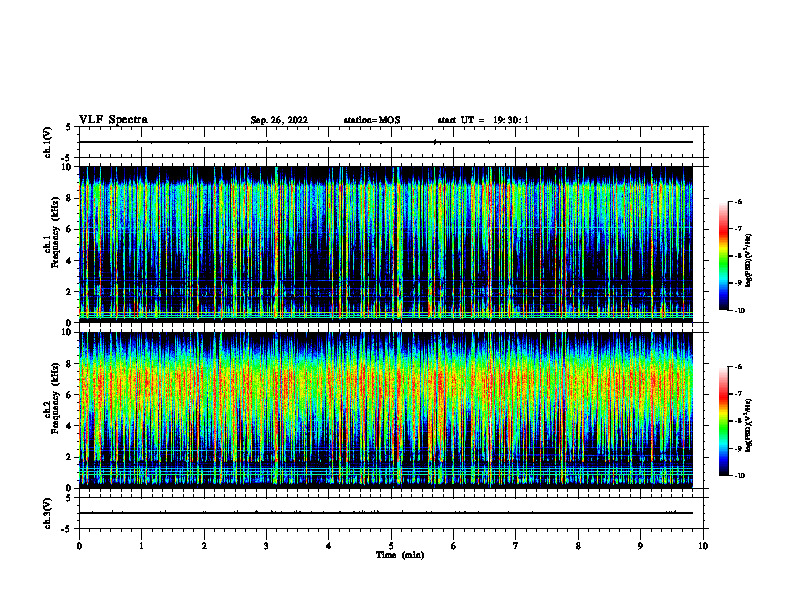Click time axis tick label "1"

tap(141, 546)
